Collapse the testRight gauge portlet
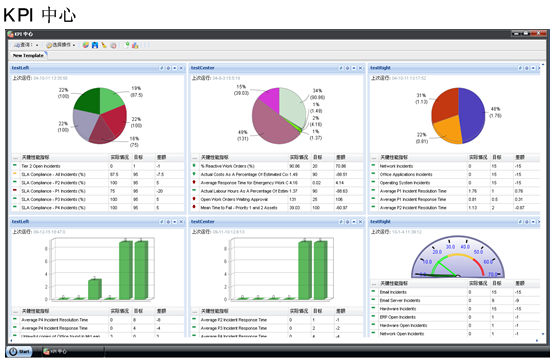Viewport: 553px width, 361px height. click(x=533, y=222)
